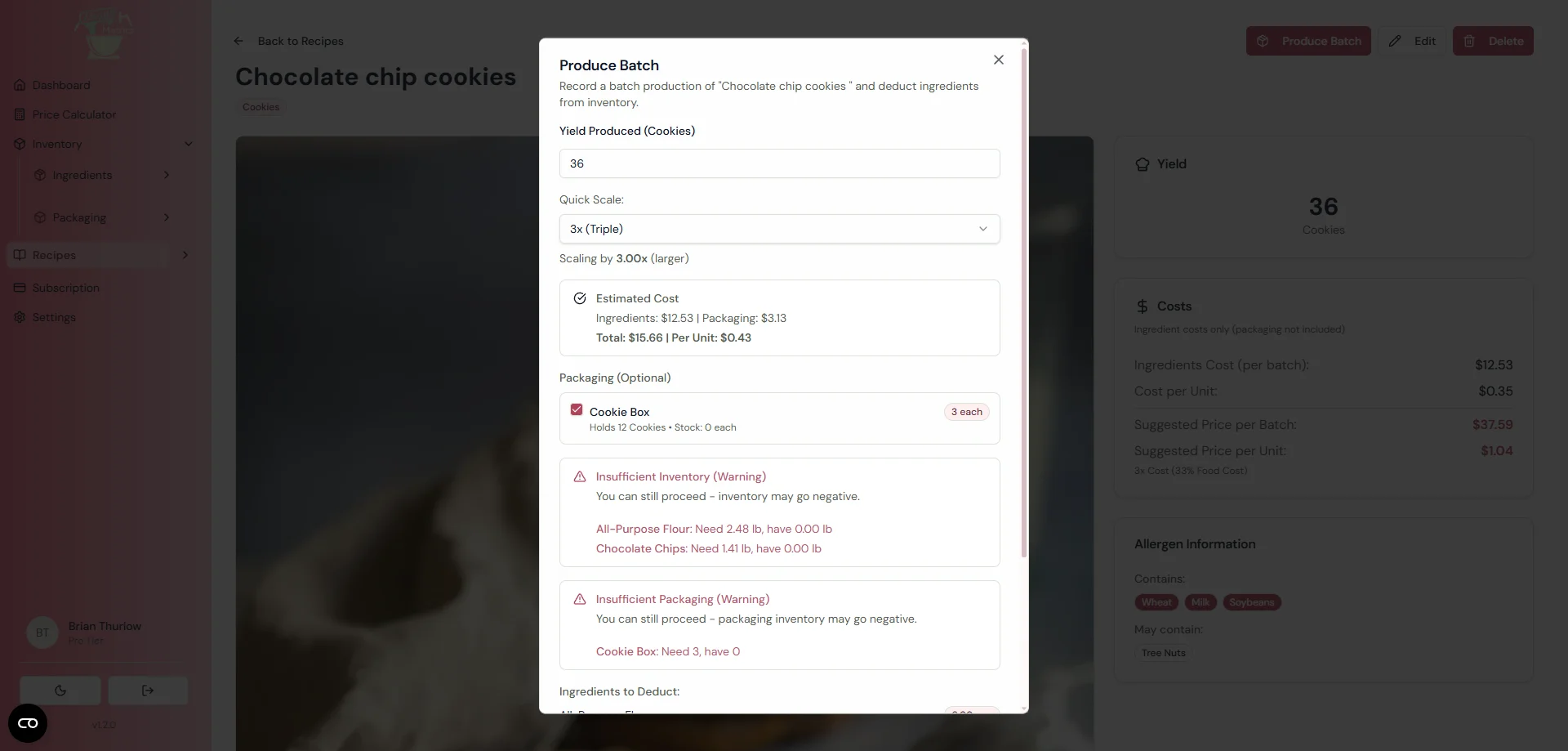The width and height of the screenshot is (1568, 751).
Task: Select the Recipes book icon
Action: click(x=19, y=254)
